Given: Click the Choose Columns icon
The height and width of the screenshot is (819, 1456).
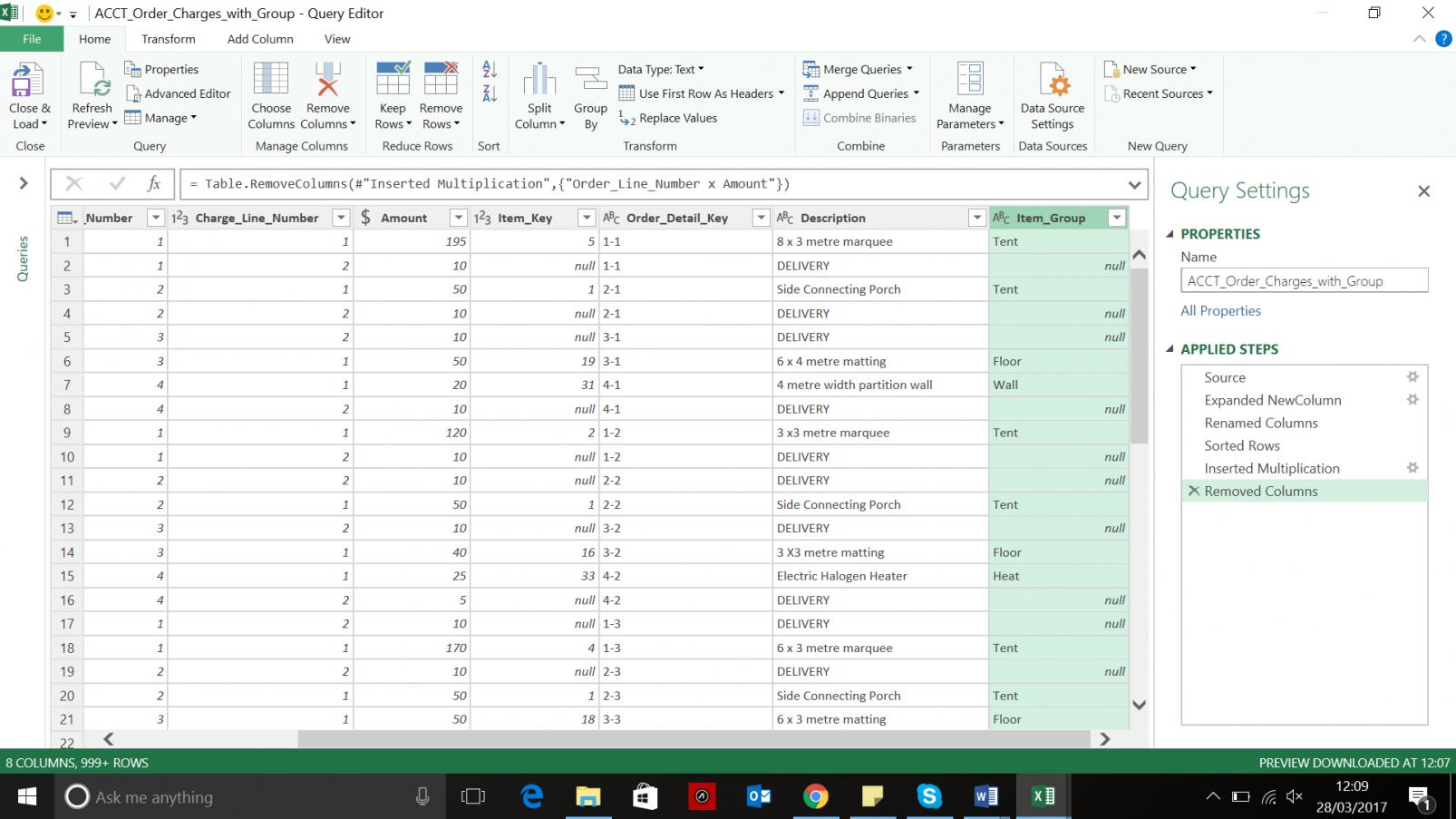Looking at the screenshot, I should [271, 79].
